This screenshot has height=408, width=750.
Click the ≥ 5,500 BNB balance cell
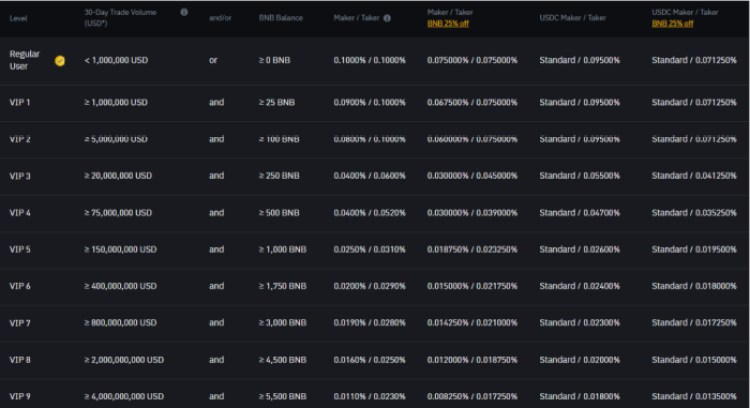point(283,397)
